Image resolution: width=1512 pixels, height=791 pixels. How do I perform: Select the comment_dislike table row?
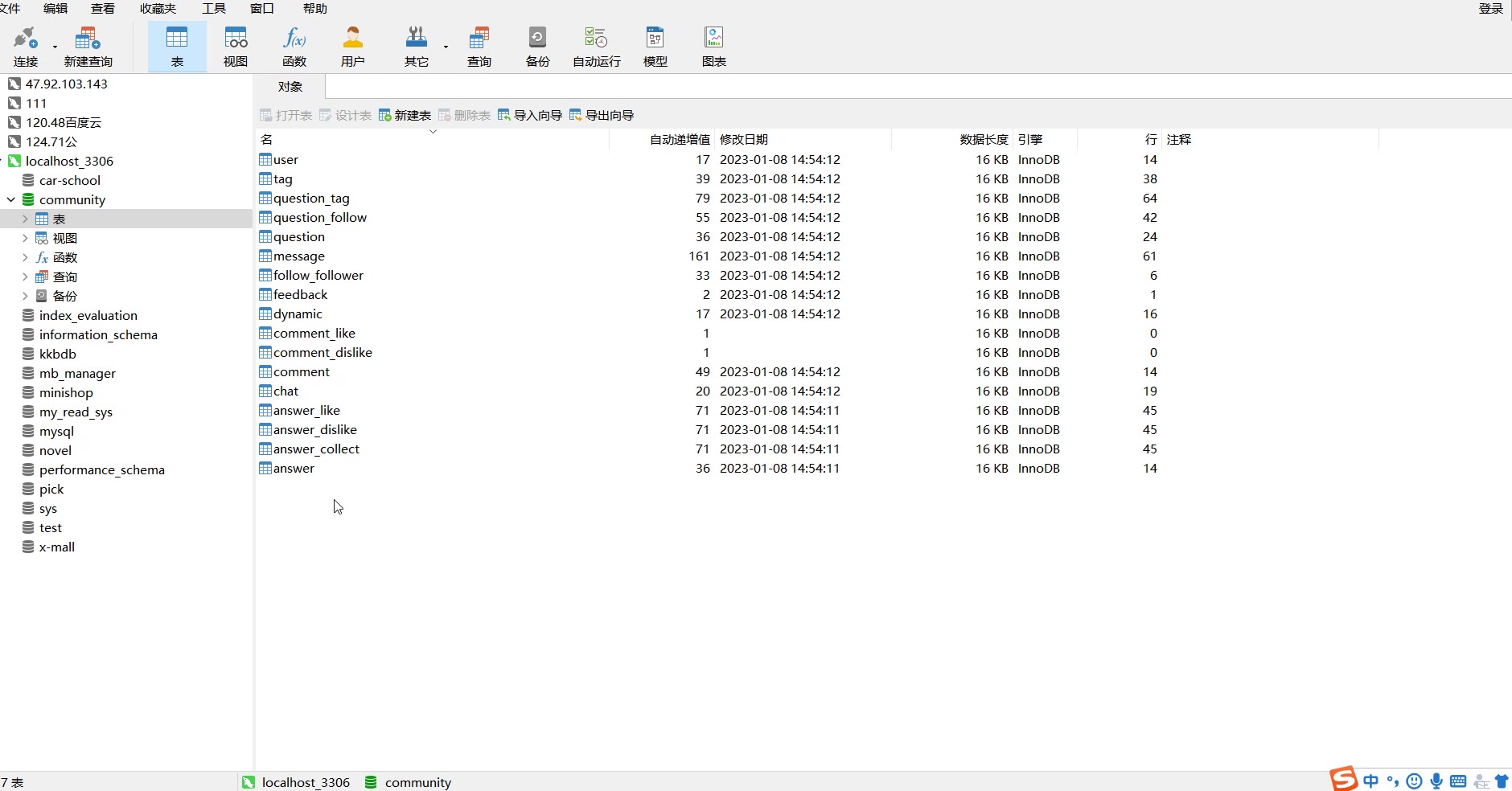click(x=817, y=352)
